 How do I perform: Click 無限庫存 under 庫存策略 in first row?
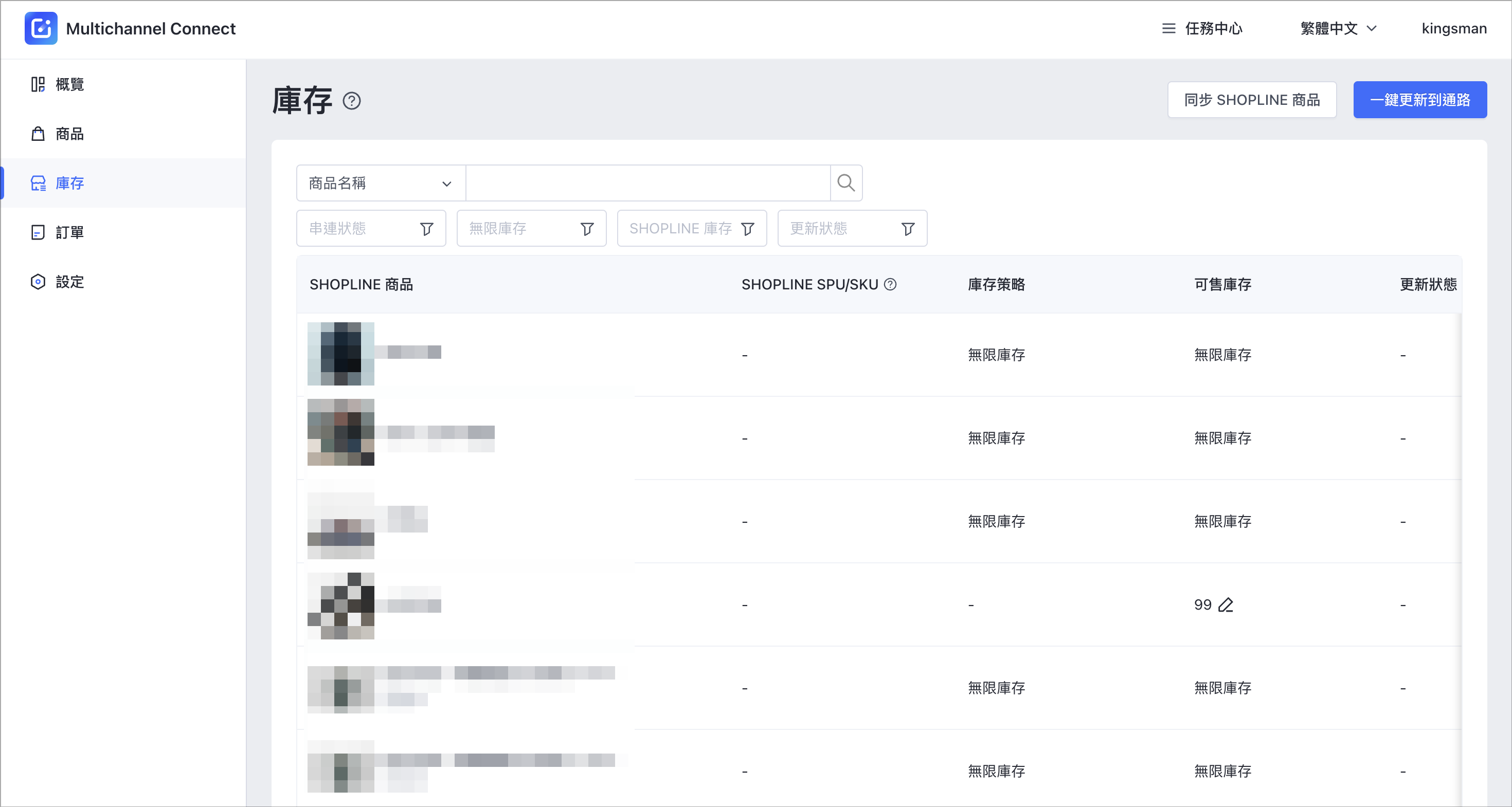996,355
